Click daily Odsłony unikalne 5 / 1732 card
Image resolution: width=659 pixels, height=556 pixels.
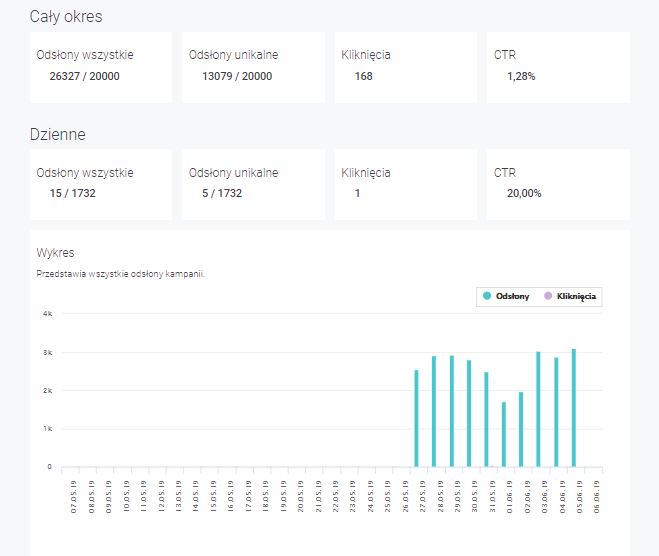(253, 184)
